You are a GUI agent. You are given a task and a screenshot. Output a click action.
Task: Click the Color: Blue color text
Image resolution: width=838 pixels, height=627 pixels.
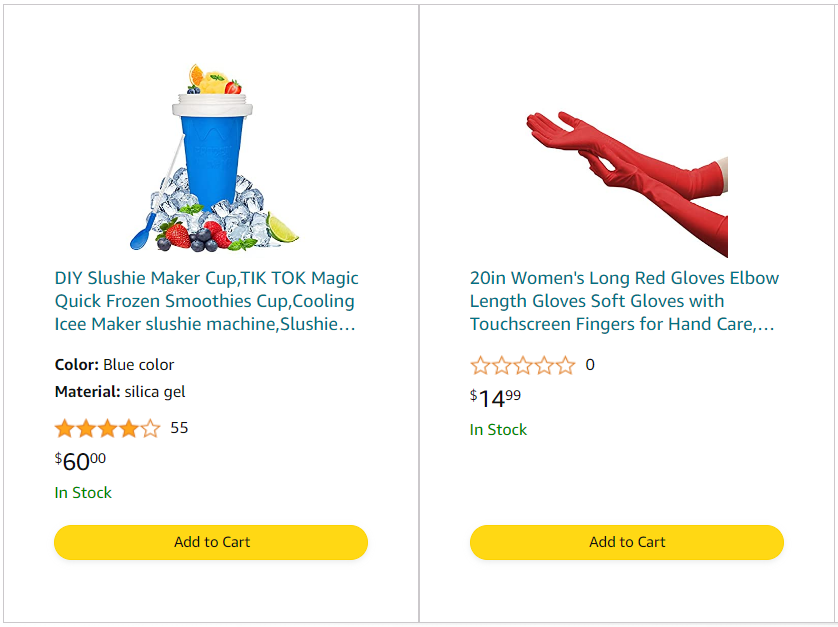pos(114,365)
